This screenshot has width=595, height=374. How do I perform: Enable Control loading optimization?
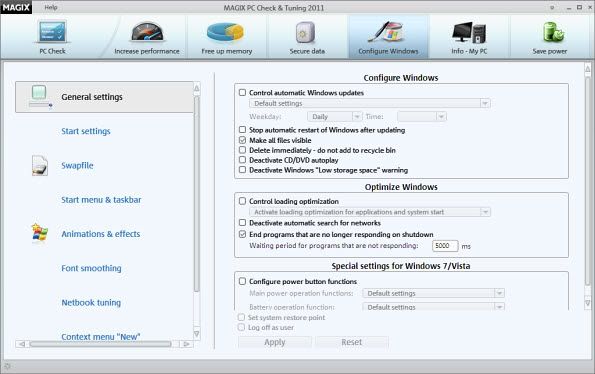click(242, 201)
